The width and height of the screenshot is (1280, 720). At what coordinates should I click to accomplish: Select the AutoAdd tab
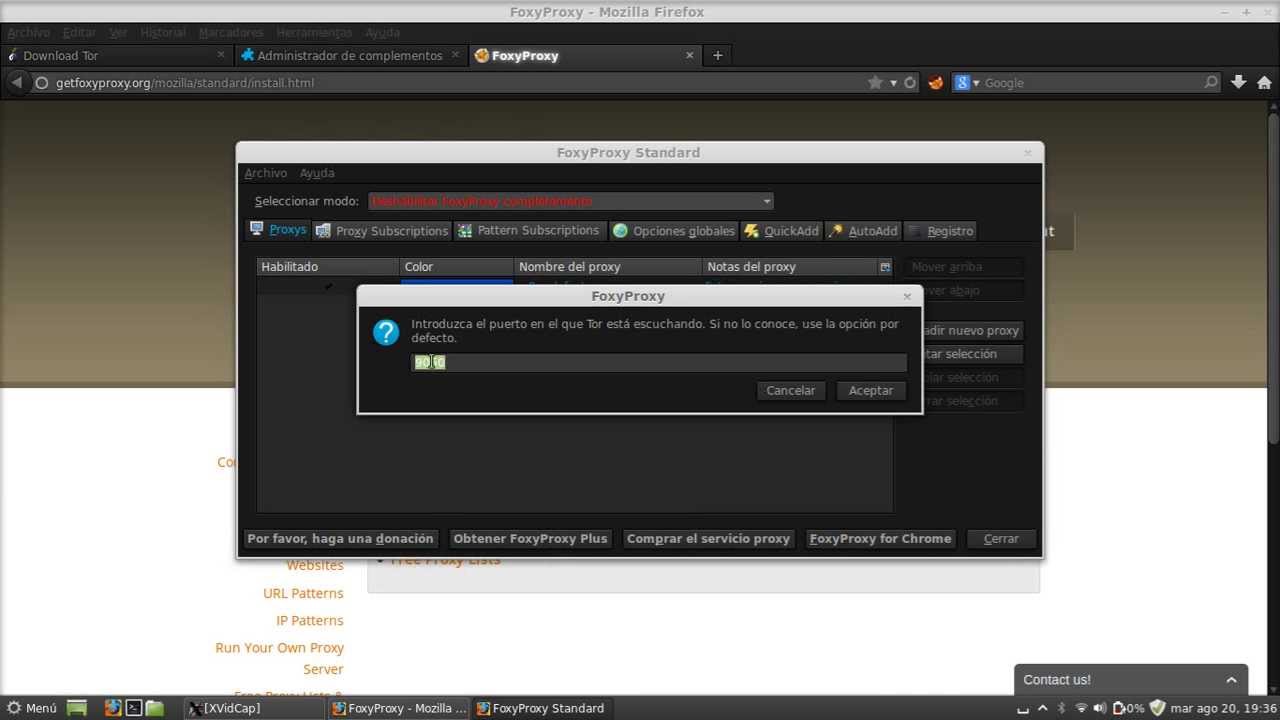coord(863,230)
